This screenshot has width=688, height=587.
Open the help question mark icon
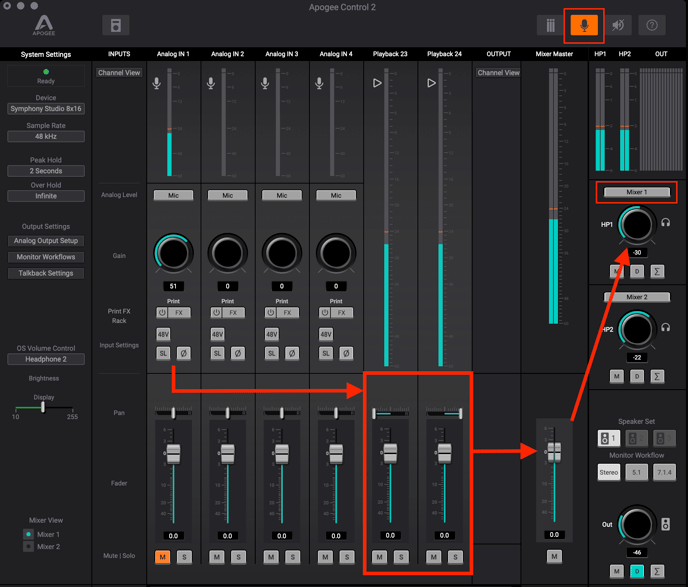point(652,25)
